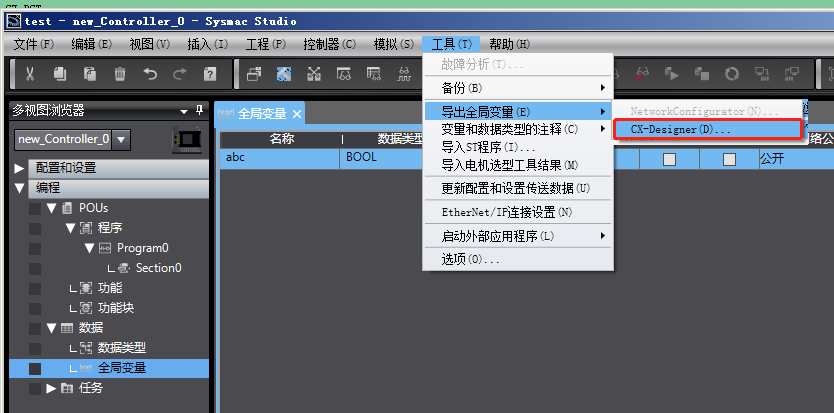Image resolution: width=834 pixels, height=413 pixels.
Task: Click the controller device thumbnail icon
Action: (x=186, y=140)
